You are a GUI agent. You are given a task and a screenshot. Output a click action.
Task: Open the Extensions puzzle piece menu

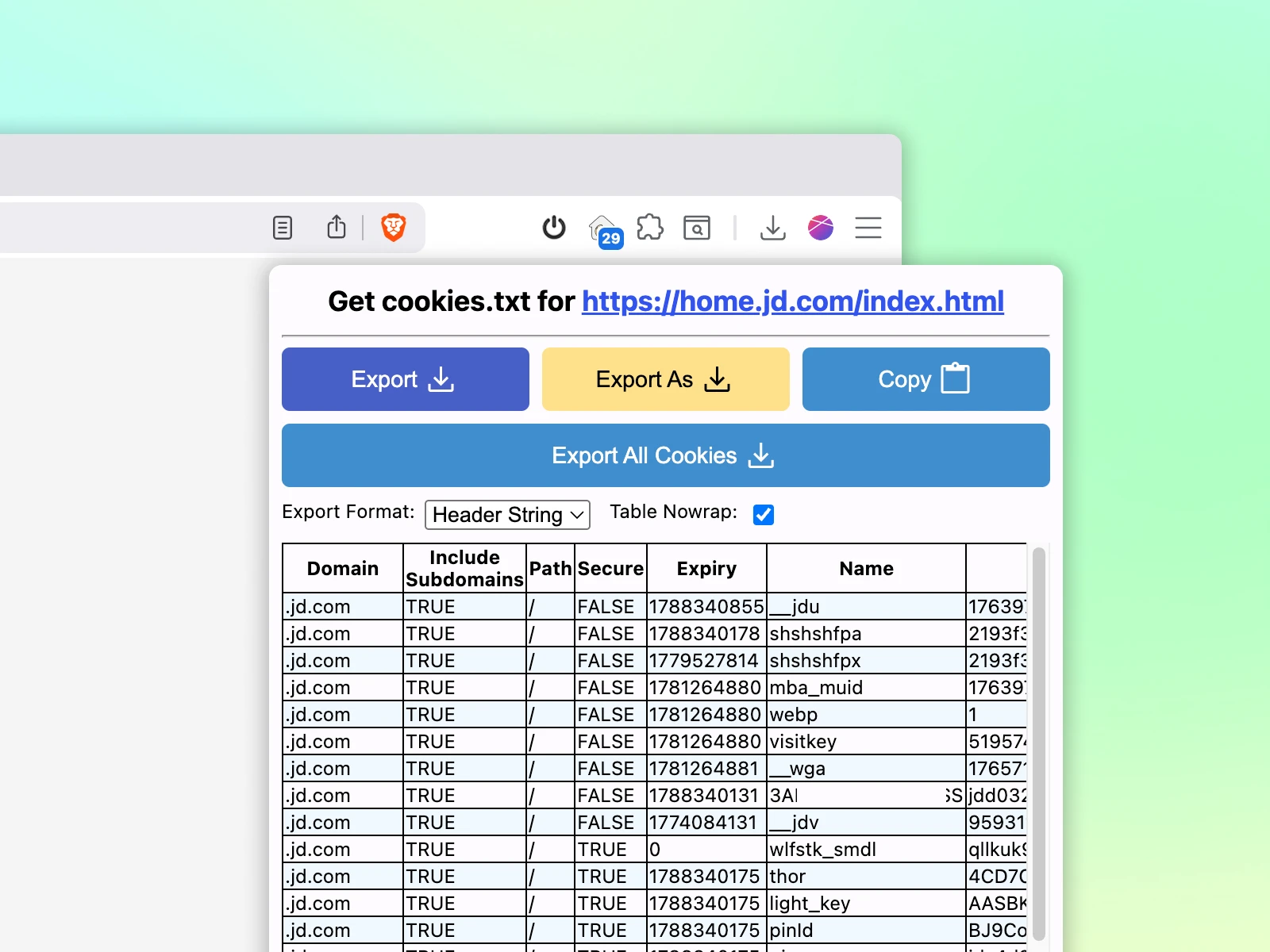tap(650, 228)
